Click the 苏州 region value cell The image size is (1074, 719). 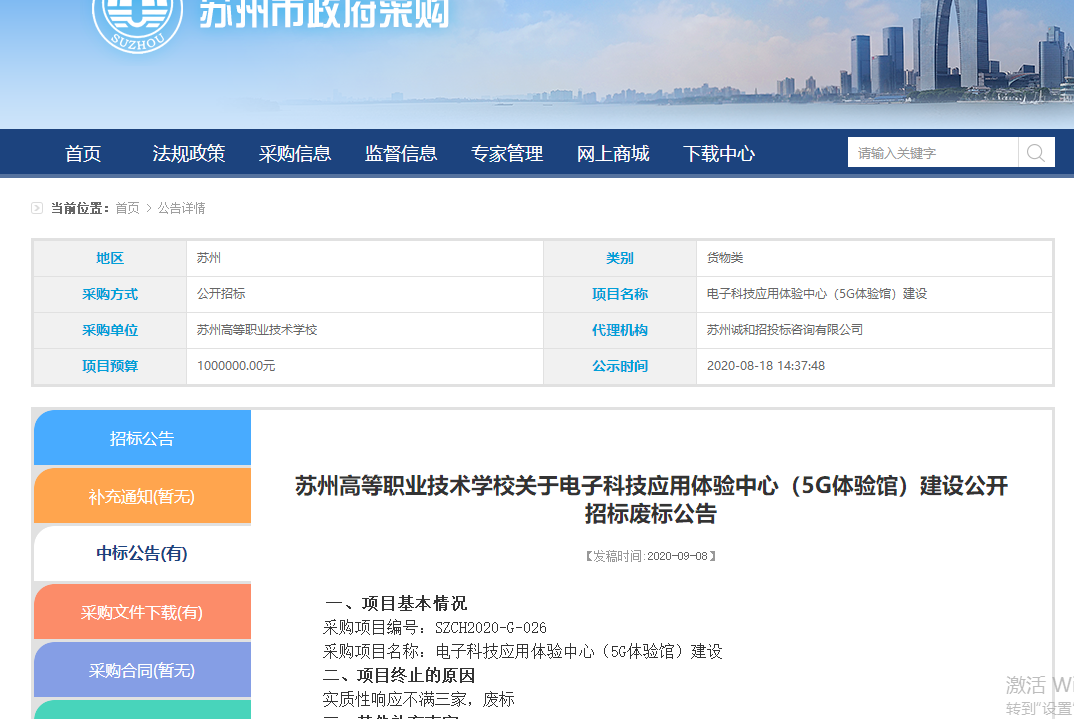coord(208,258)
